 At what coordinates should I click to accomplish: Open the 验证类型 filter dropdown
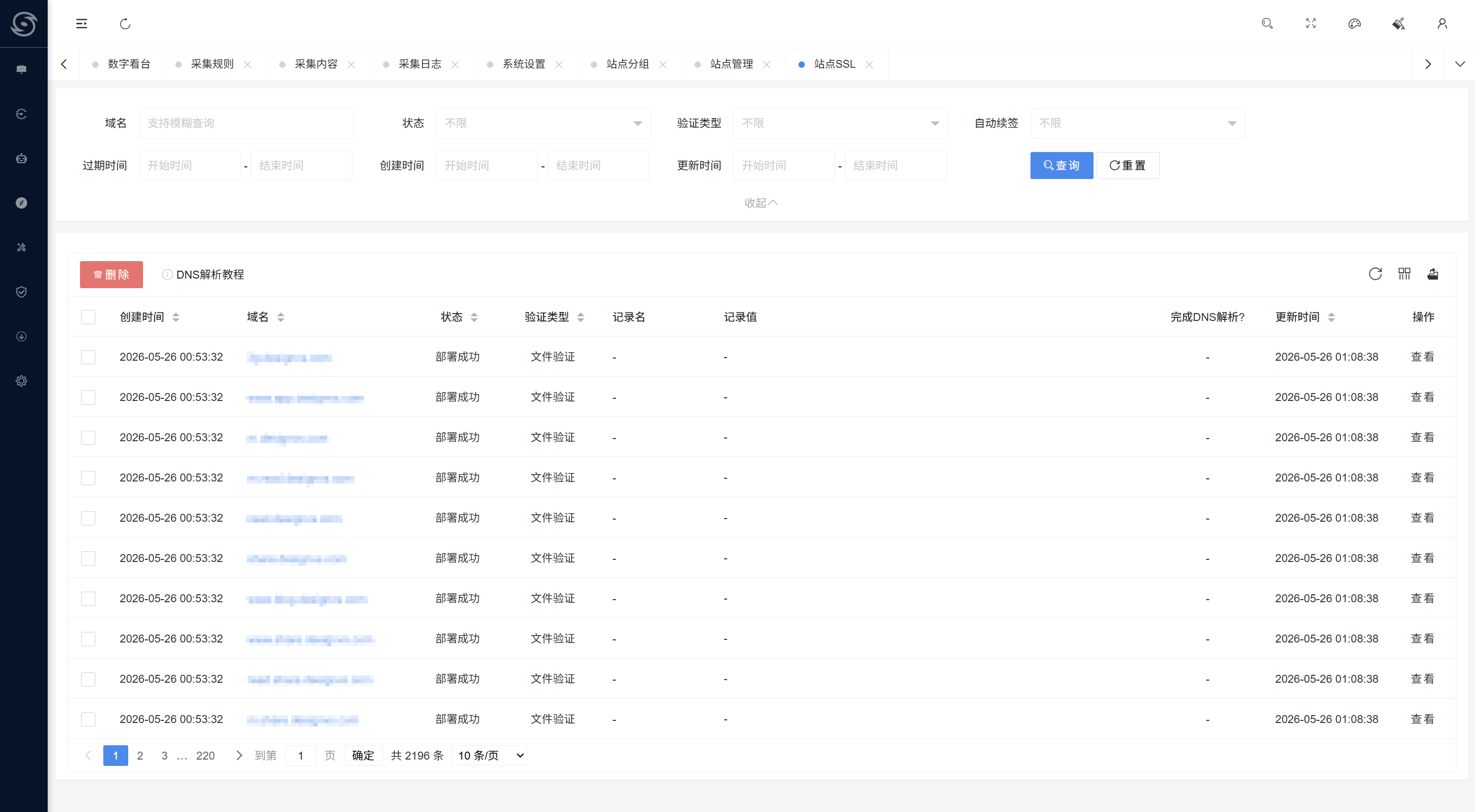point(840,123)
